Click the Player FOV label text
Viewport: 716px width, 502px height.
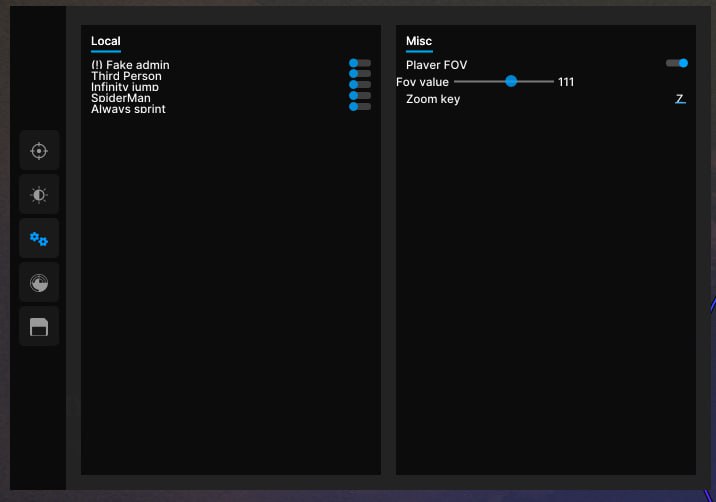point(436,65)
